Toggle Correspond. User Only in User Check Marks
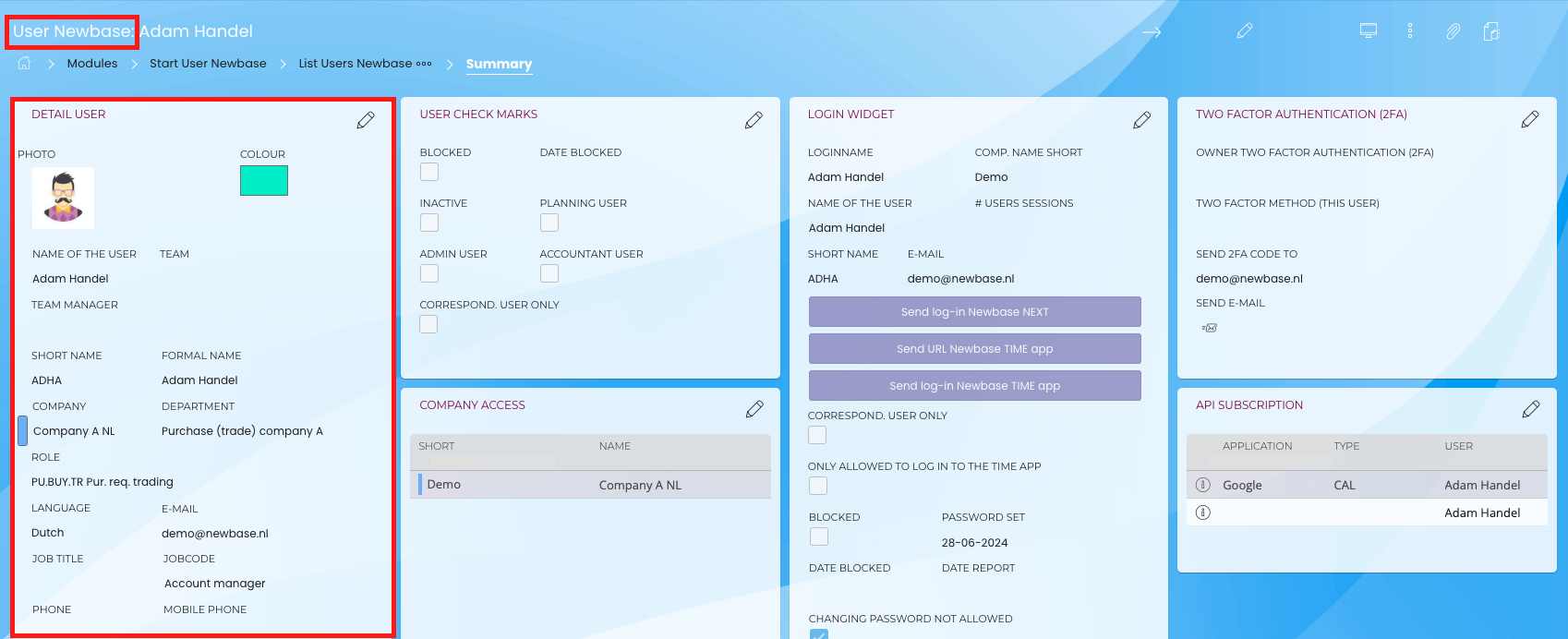Screen dimensions: 1568x639 click(428, 324)
